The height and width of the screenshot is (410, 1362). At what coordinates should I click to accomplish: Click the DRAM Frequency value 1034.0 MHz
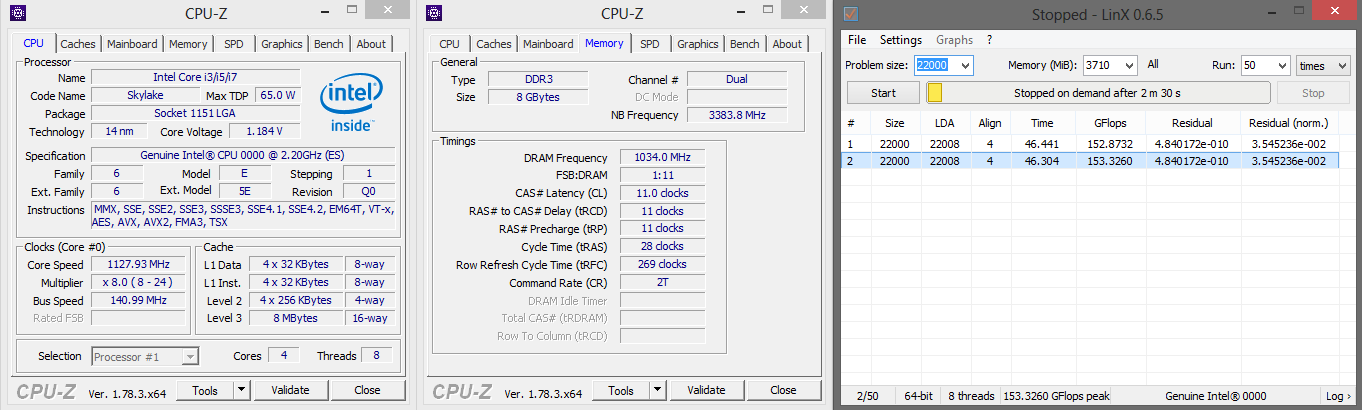661,158
